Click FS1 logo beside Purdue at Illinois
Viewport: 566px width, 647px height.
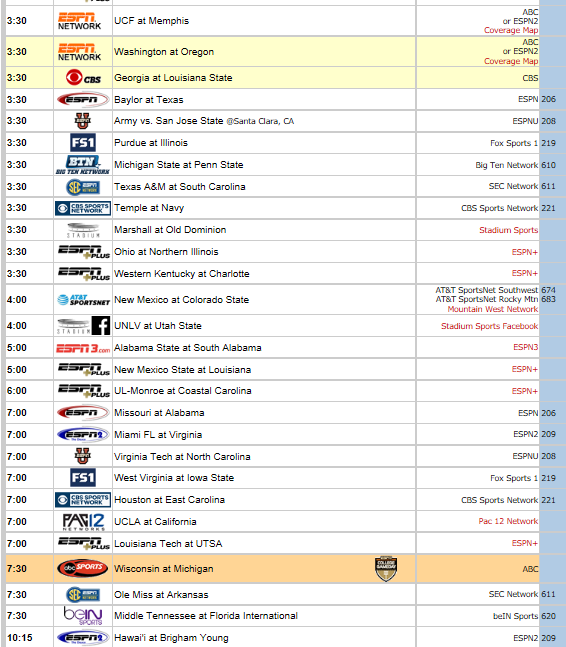pos(83,143)
